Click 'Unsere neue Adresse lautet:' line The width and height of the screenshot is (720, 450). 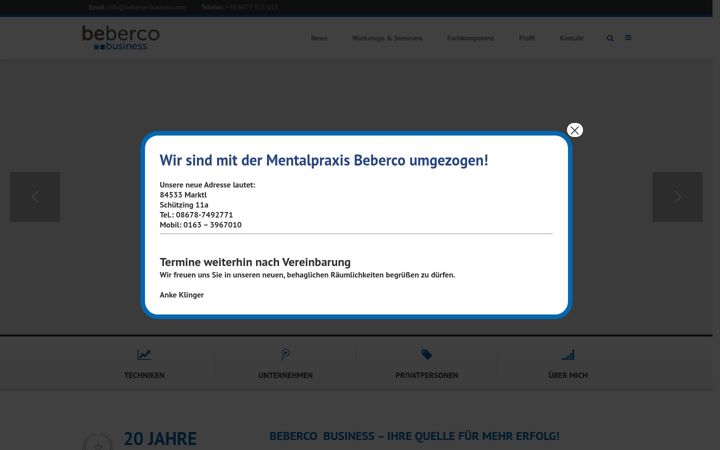[207, 185]
